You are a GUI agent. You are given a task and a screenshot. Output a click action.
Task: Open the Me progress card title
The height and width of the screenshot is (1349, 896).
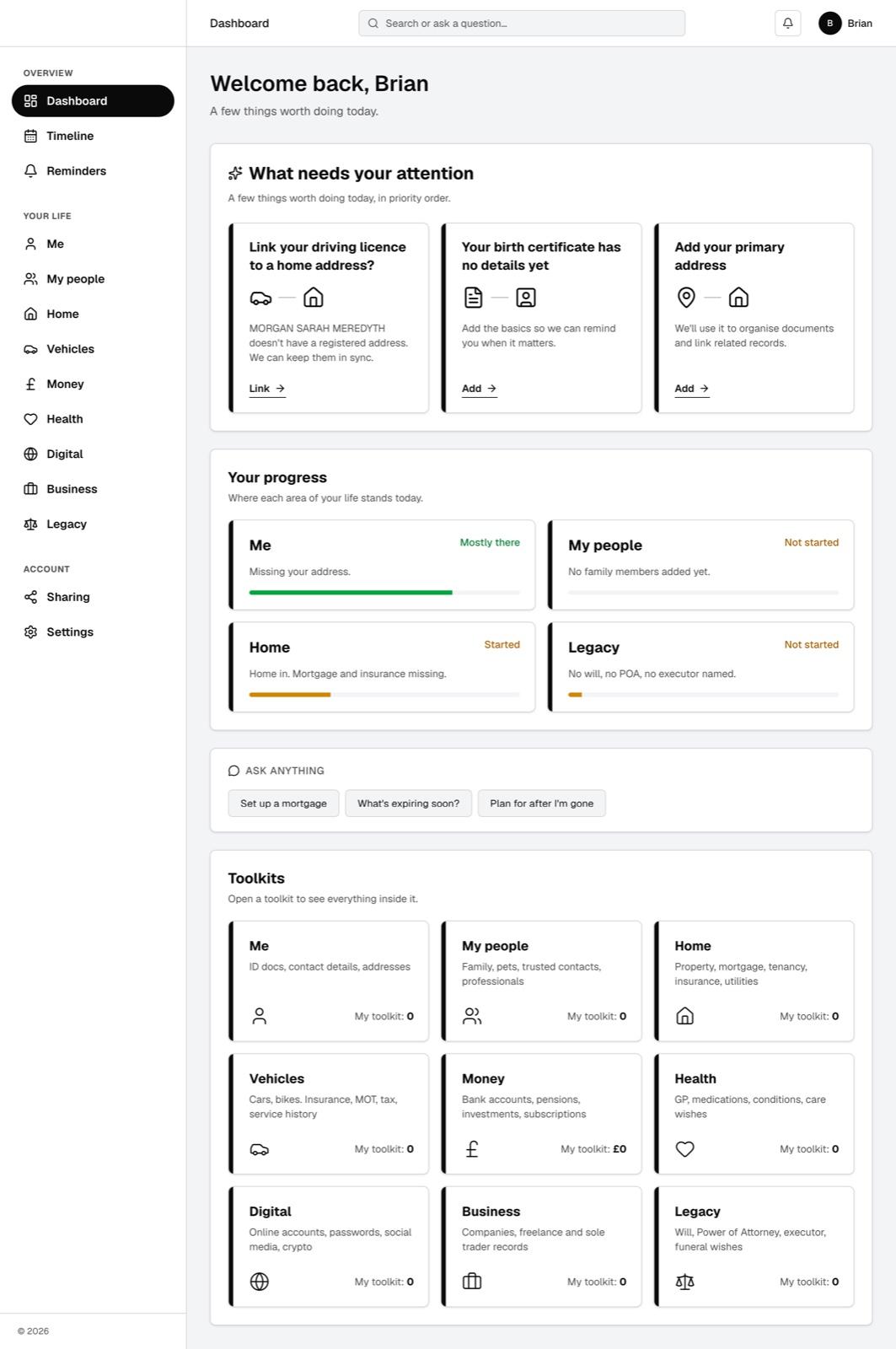(x=260, y=546)
